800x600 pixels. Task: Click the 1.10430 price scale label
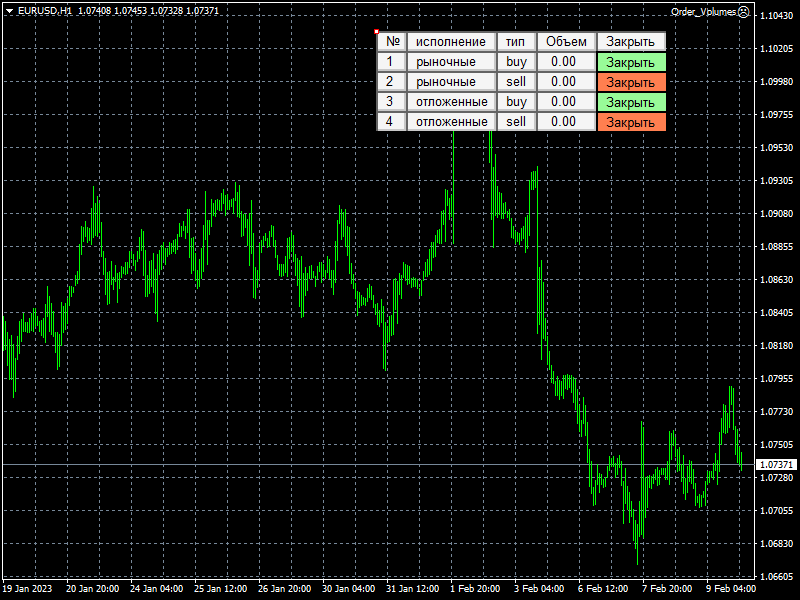point(777,16)
